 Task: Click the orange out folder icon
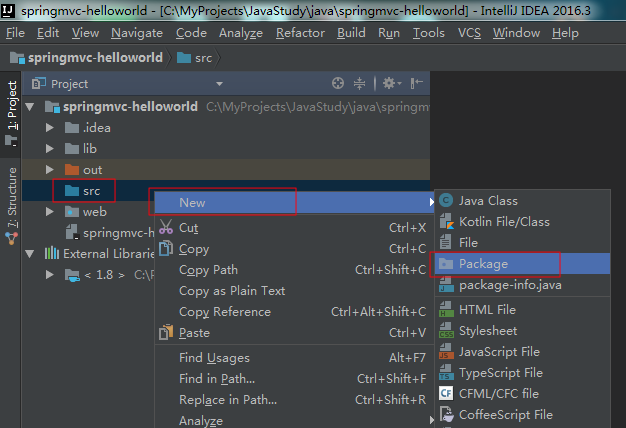coord(72,170)
